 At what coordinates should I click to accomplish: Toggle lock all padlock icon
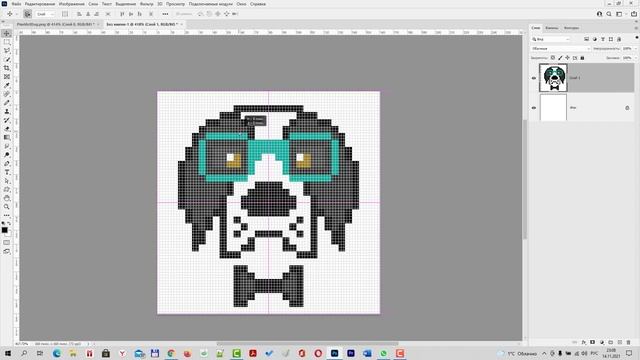click(582, 58)
